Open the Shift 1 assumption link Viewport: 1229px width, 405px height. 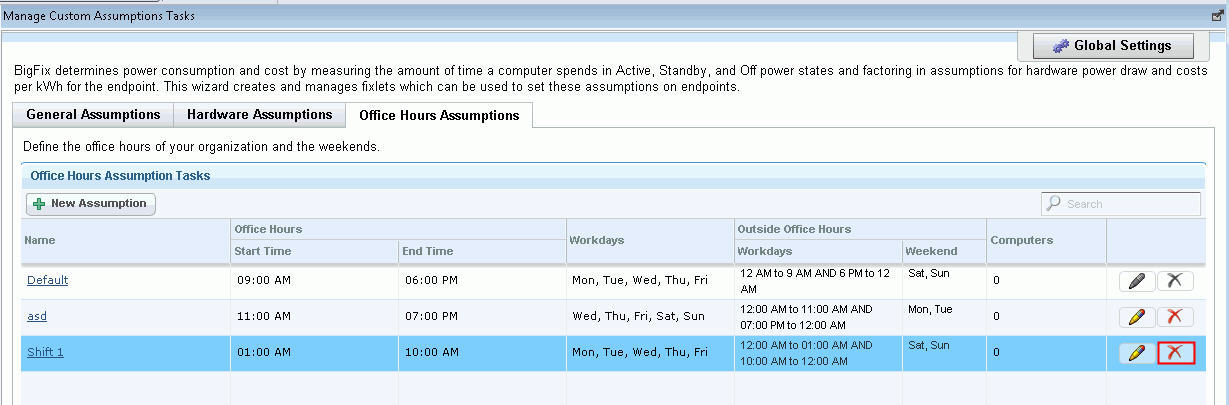click(45, 352)
